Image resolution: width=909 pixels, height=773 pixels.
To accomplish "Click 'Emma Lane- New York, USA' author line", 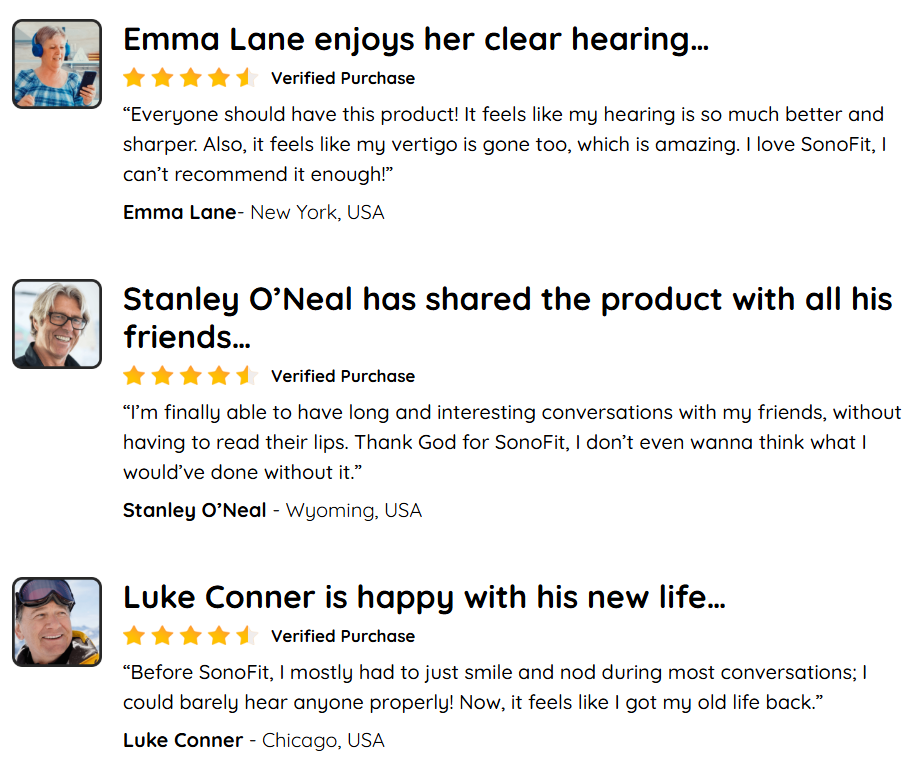I will click(x=253, y=212).
